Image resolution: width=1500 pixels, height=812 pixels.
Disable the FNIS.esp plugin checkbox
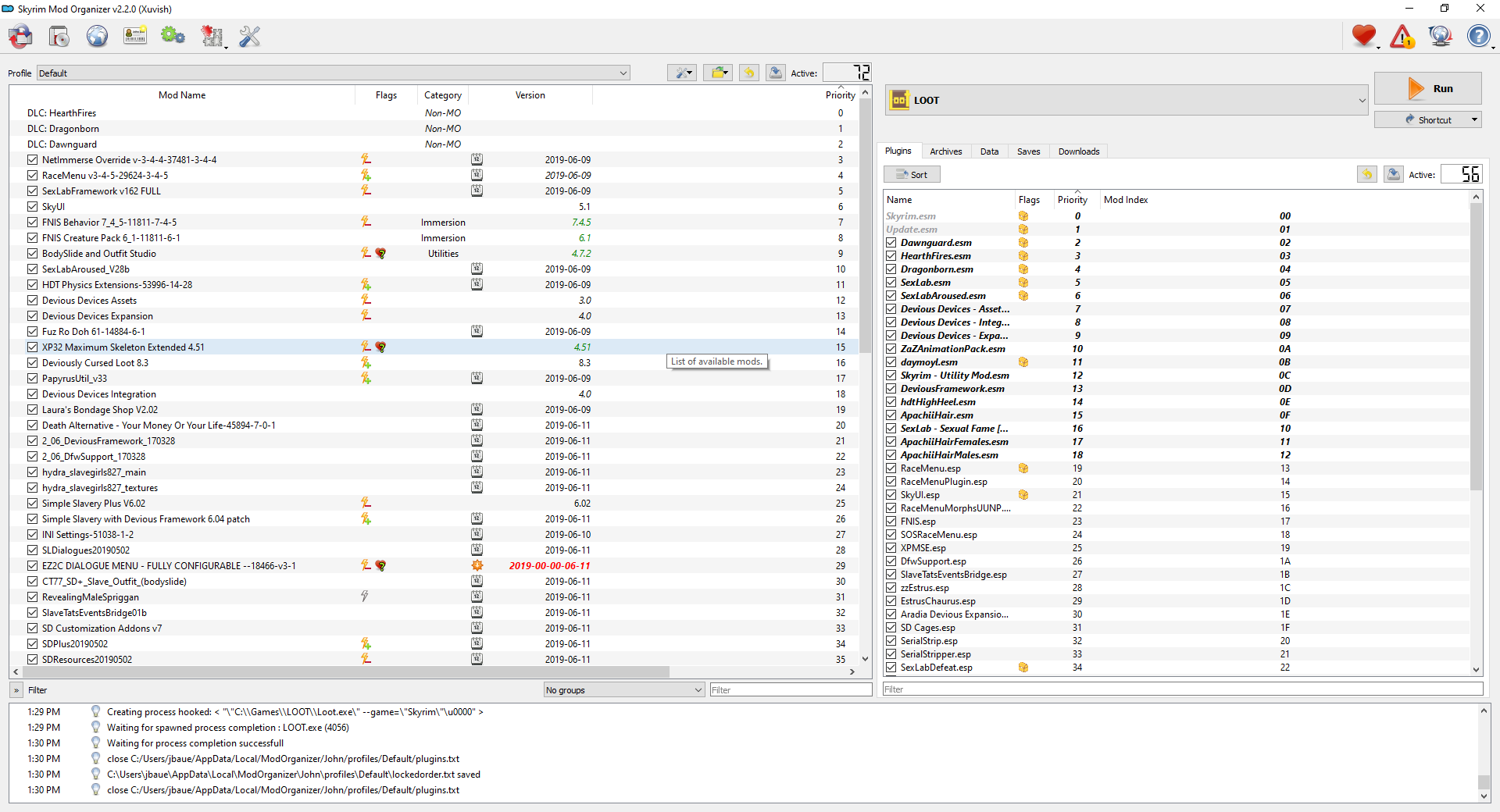(891, 522)
